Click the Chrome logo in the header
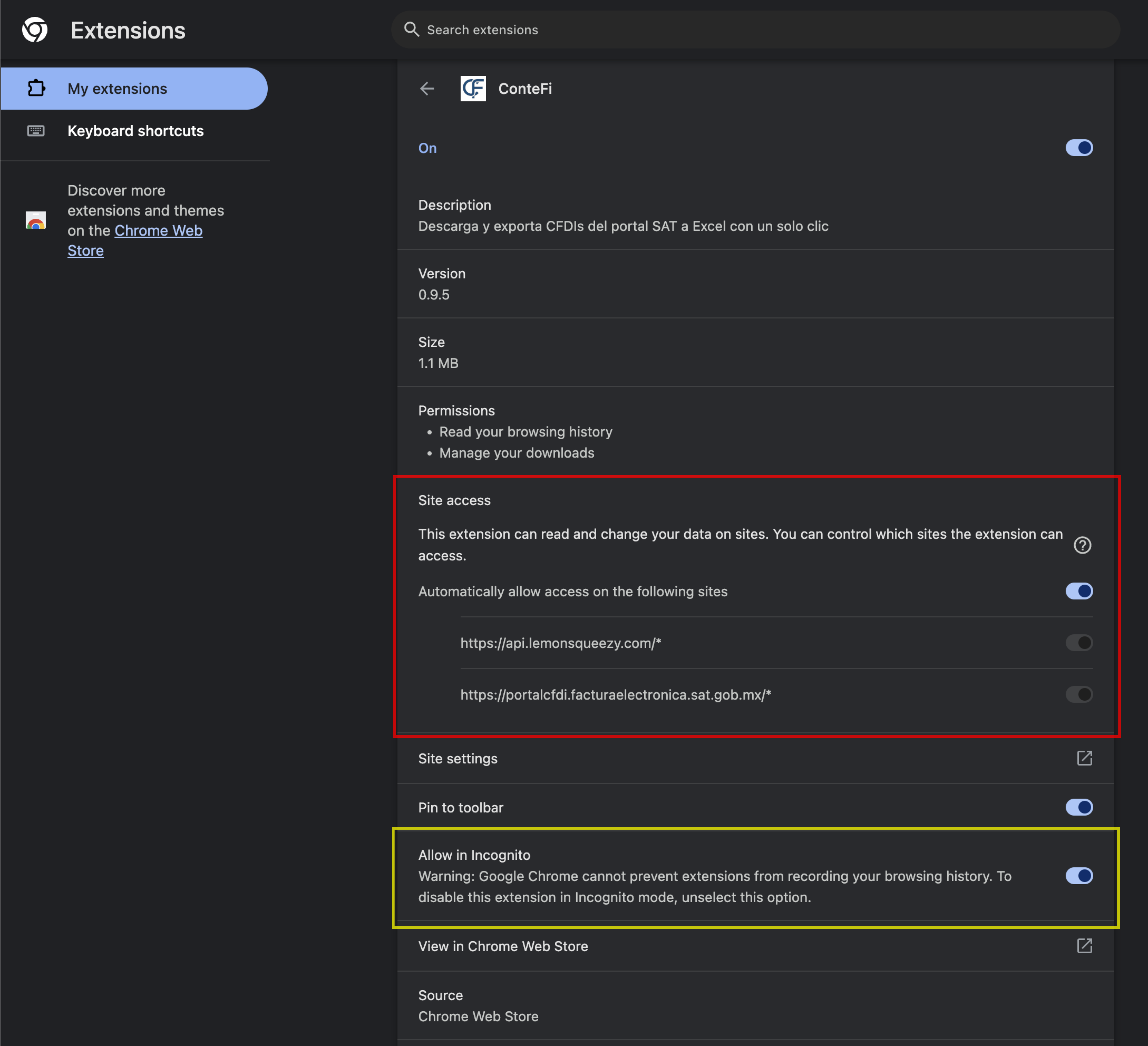Image resolution: width=1148 pixels, height=1046 pixels. pos(35,30)
